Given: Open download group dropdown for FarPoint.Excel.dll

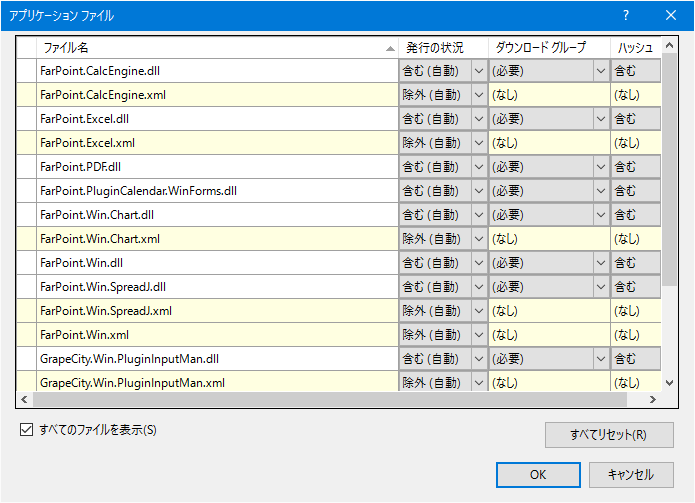Looking at the screenshot, I should click(x=601, y=119).
